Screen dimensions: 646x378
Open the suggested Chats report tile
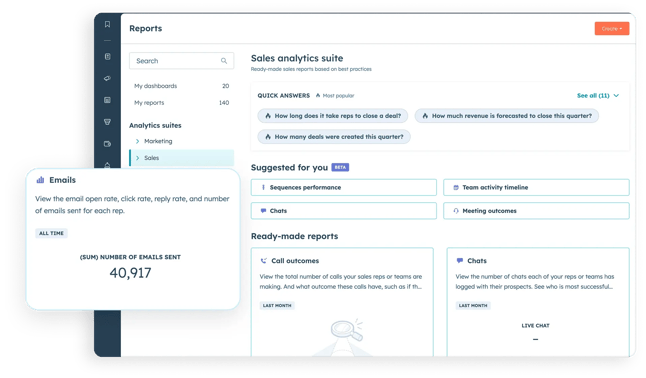344,211
